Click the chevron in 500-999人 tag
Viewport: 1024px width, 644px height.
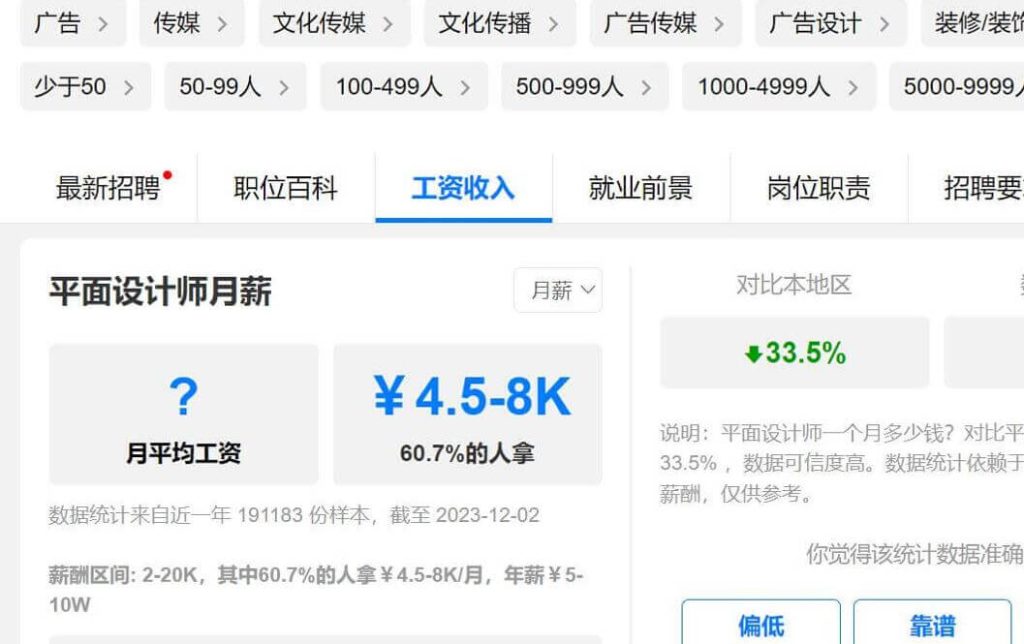pyautogui.click(x=645, y=88)
